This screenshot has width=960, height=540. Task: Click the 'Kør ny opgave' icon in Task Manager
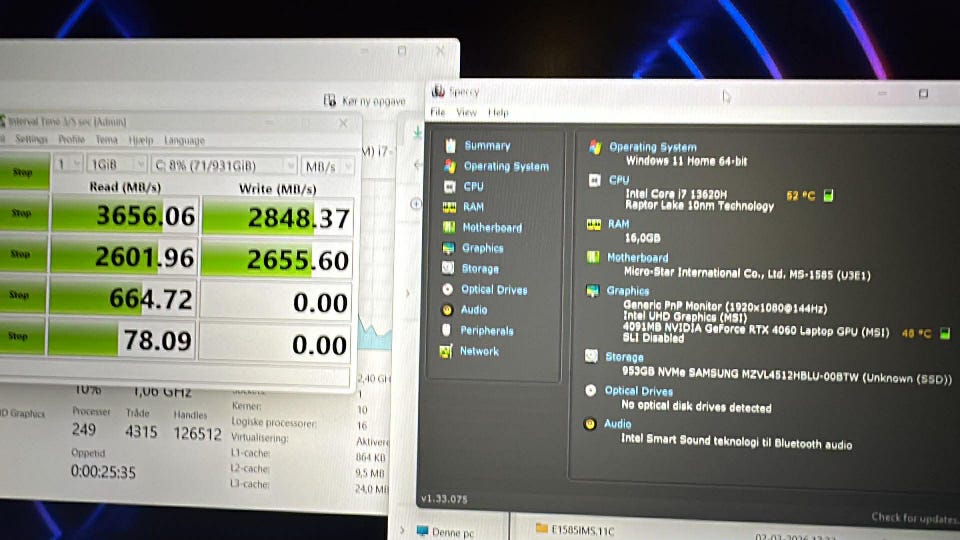click(x=330, y=100)
